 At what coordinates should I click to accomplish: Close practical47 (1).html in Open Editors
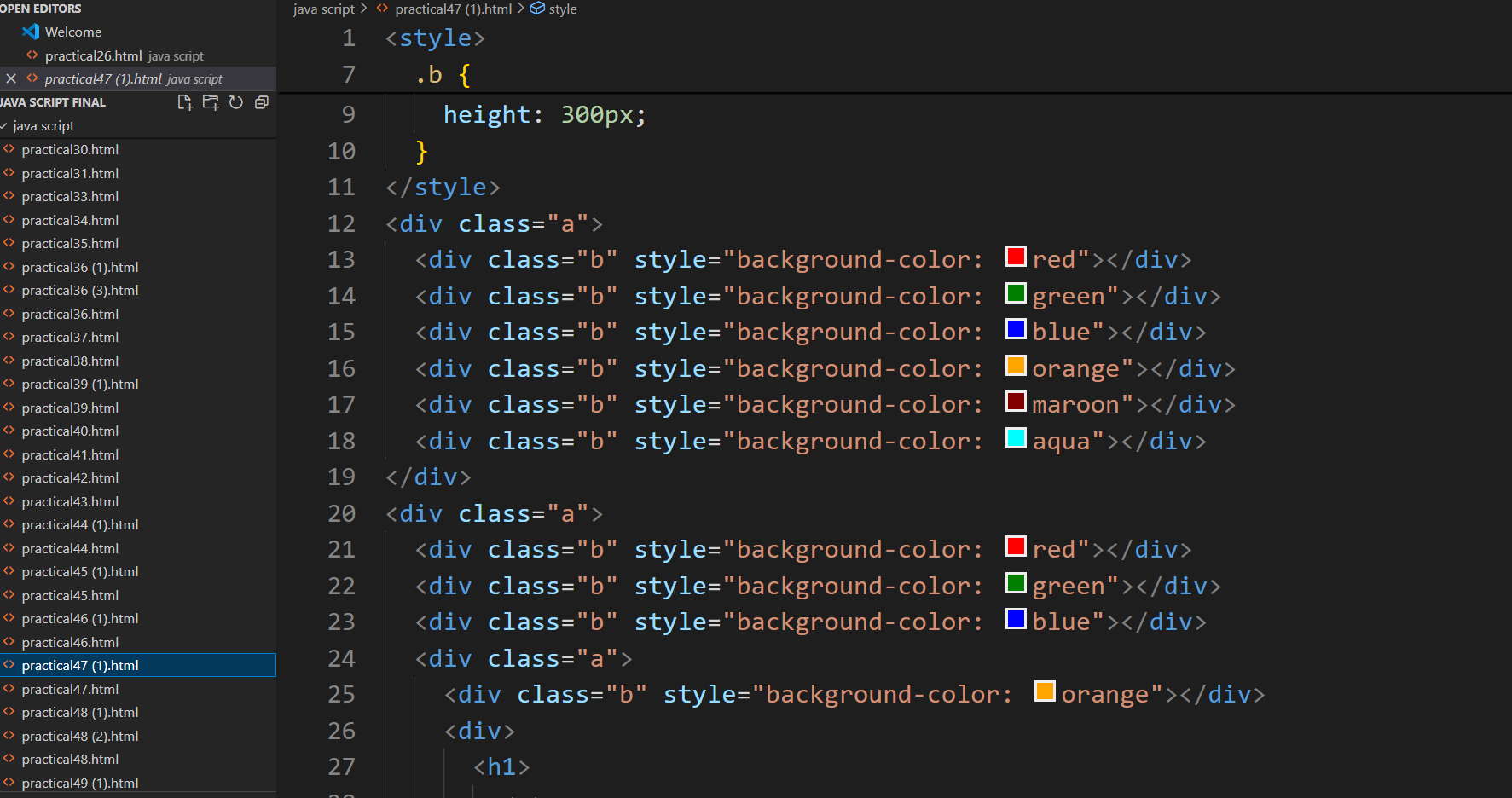[11, 78]
